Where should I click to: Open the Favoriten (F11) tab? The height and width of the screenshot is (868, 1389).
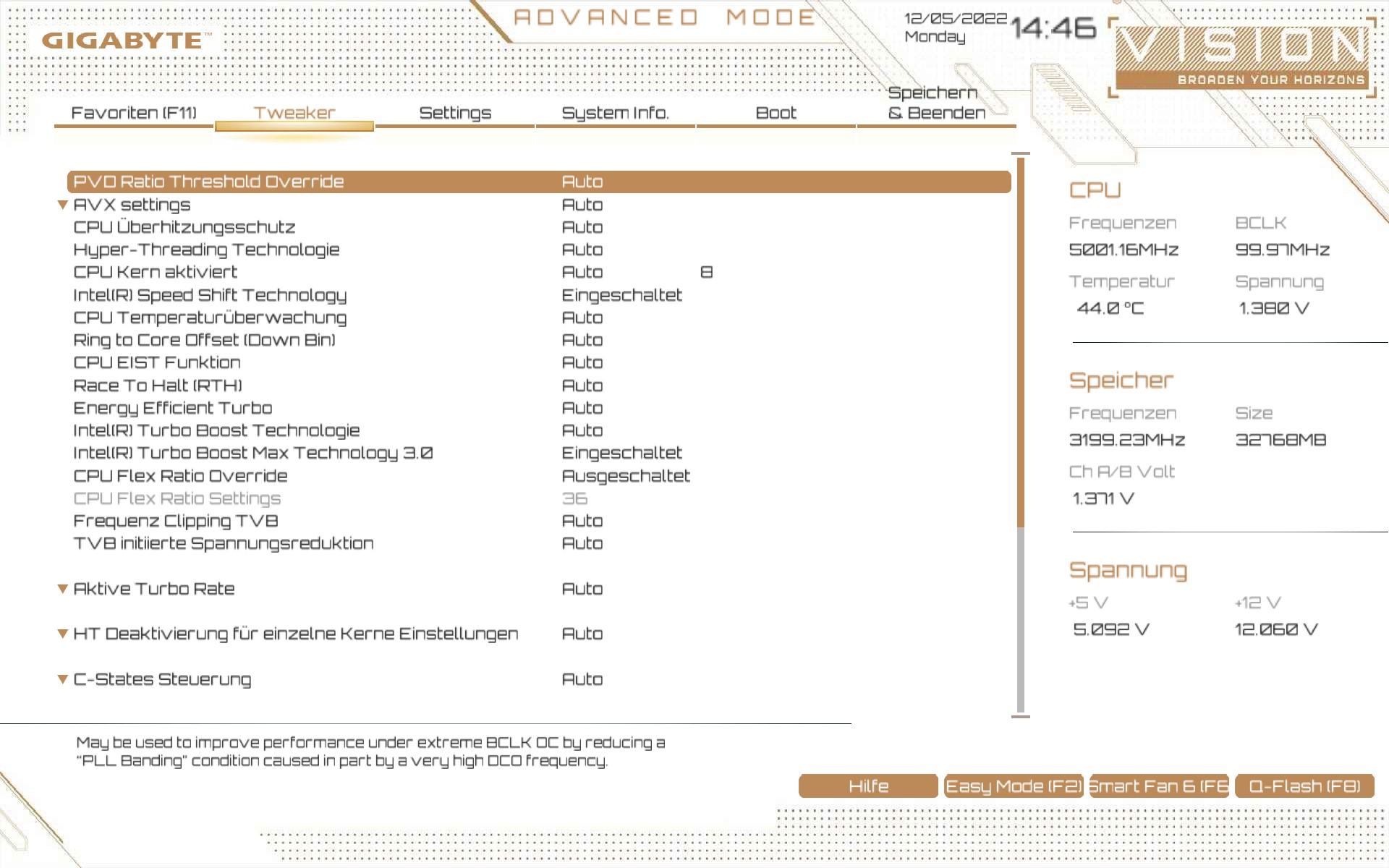point(134,113)
